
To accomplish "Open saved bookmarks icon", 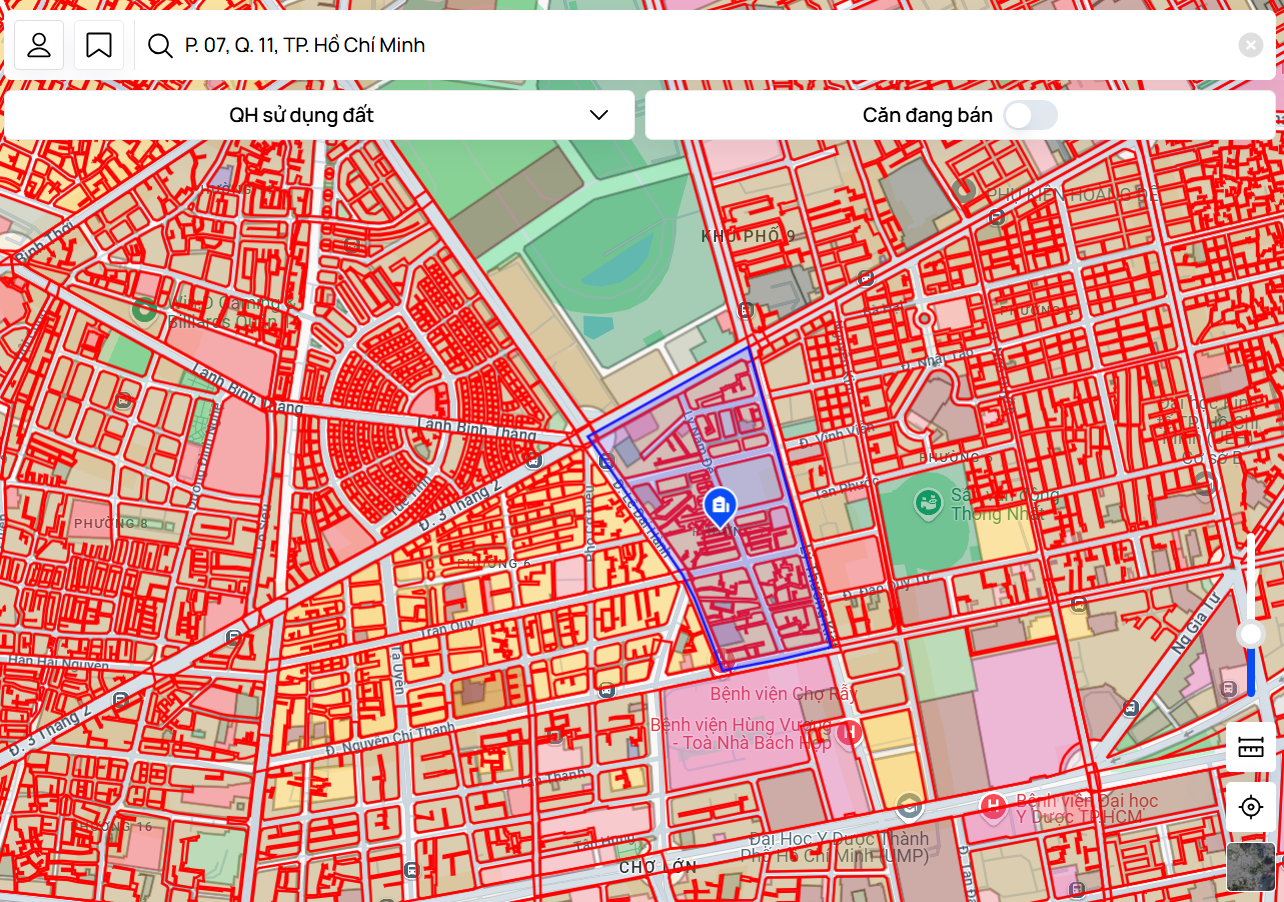I will (99, 45).
